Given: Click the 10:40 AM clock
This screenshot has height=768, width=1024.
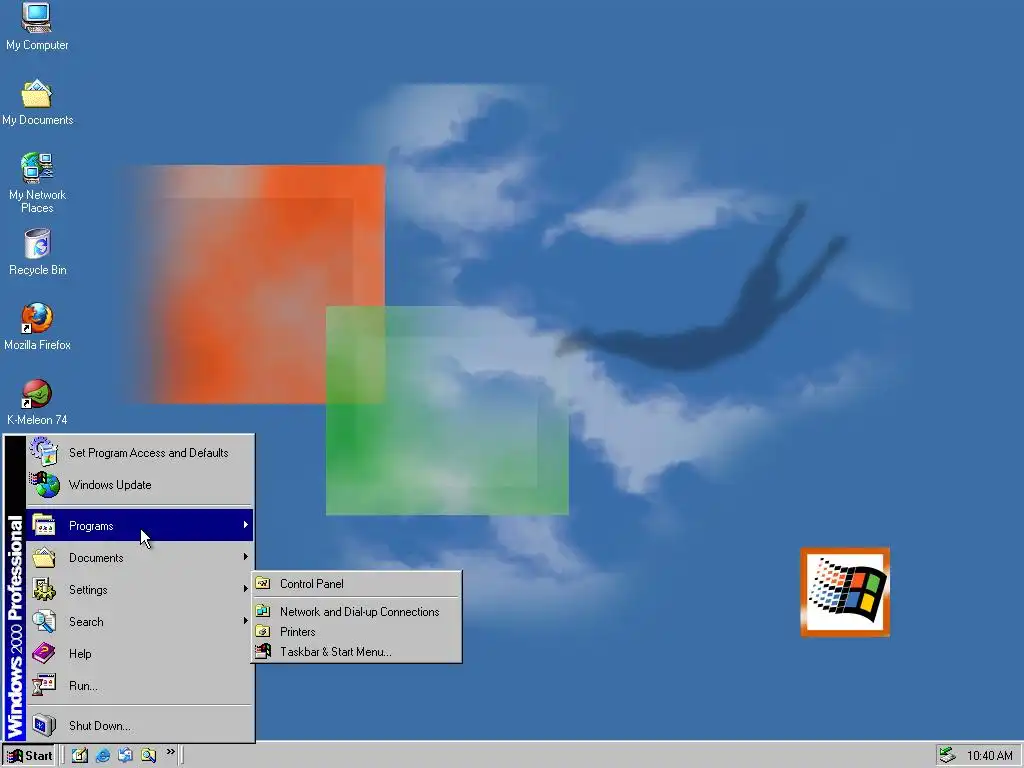Looking at the screenshot, I should (989, 756).
